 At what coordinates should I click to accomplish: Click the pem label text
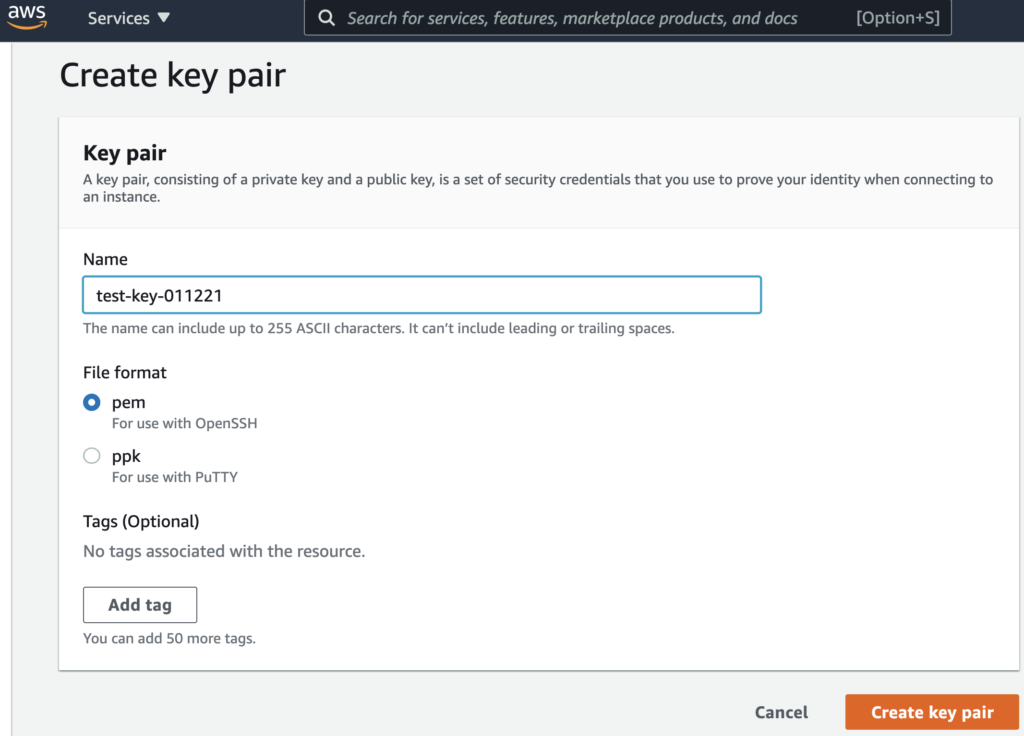(x=128, y=403)
